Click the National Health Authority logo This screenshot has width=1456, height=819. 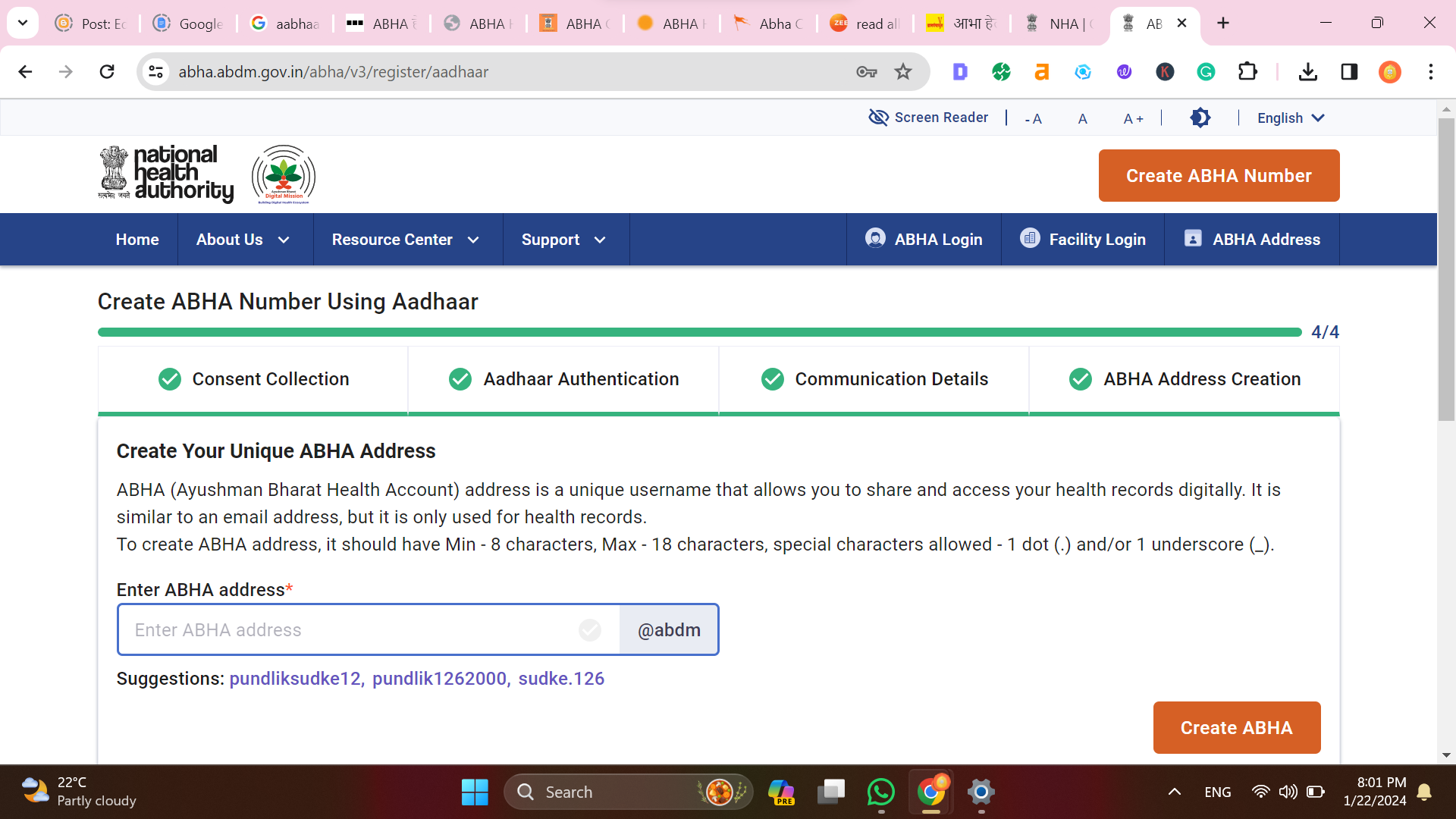point(165,175)
